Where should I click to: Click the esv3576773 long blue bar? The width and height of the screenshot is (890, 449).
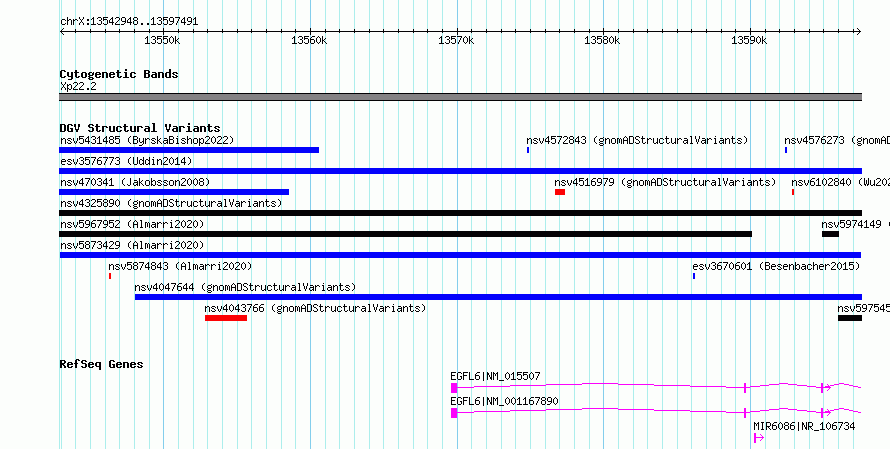tap(461, 171)
